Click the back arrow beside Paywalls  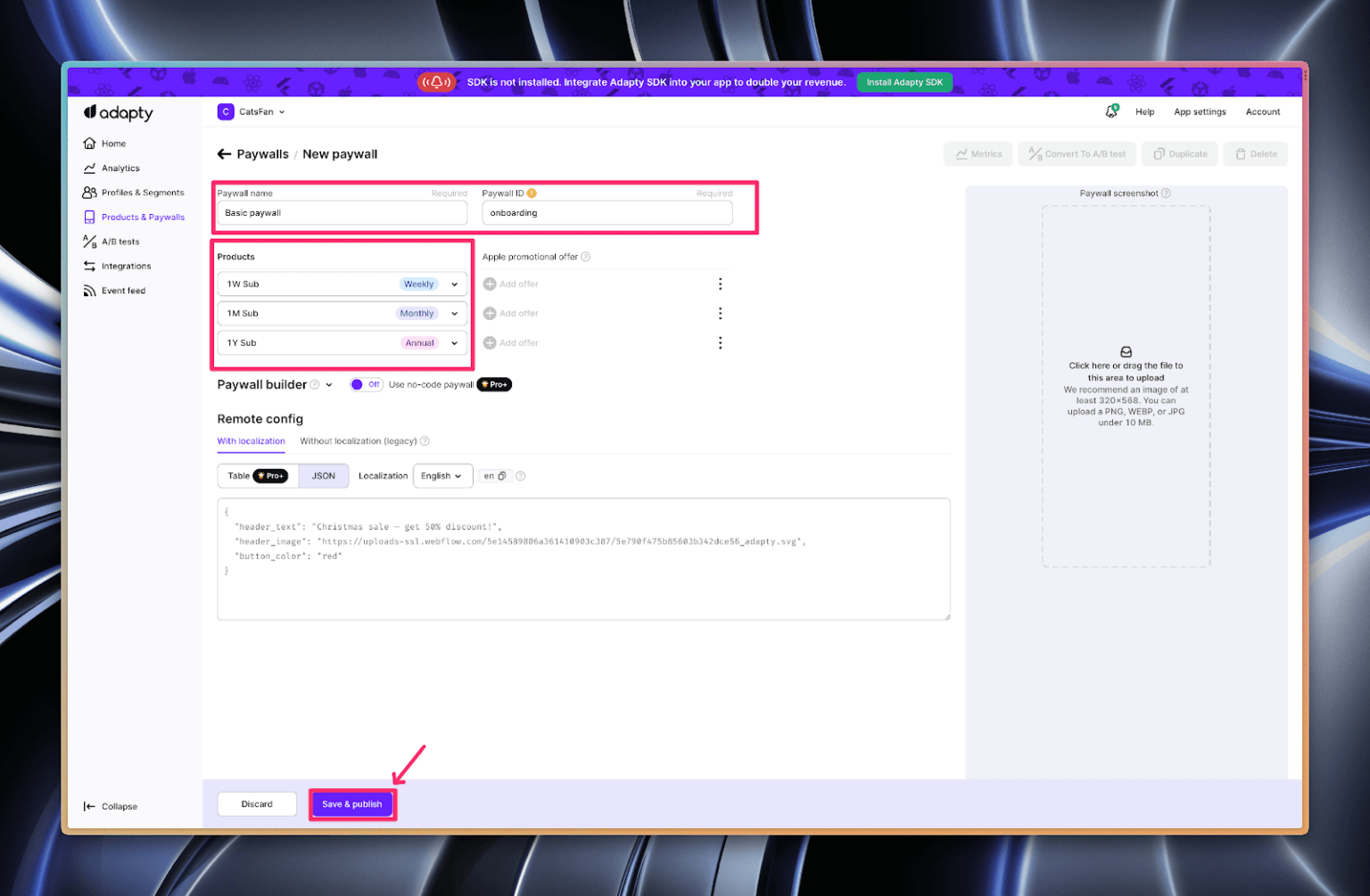(x=224, y=154)
